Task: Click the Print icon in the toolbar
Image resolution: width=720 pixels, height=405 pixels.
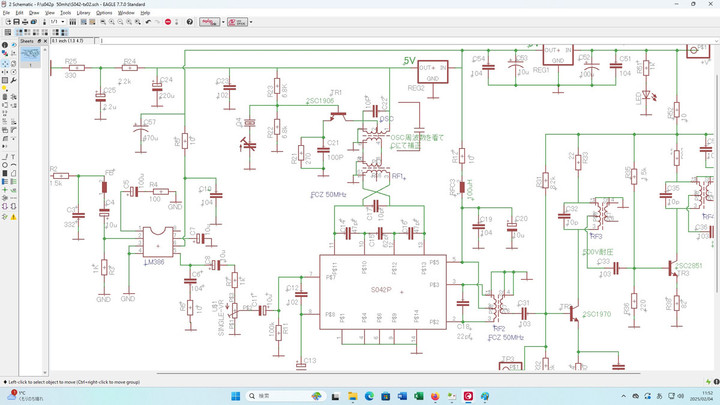Action: tap(27, 21)
